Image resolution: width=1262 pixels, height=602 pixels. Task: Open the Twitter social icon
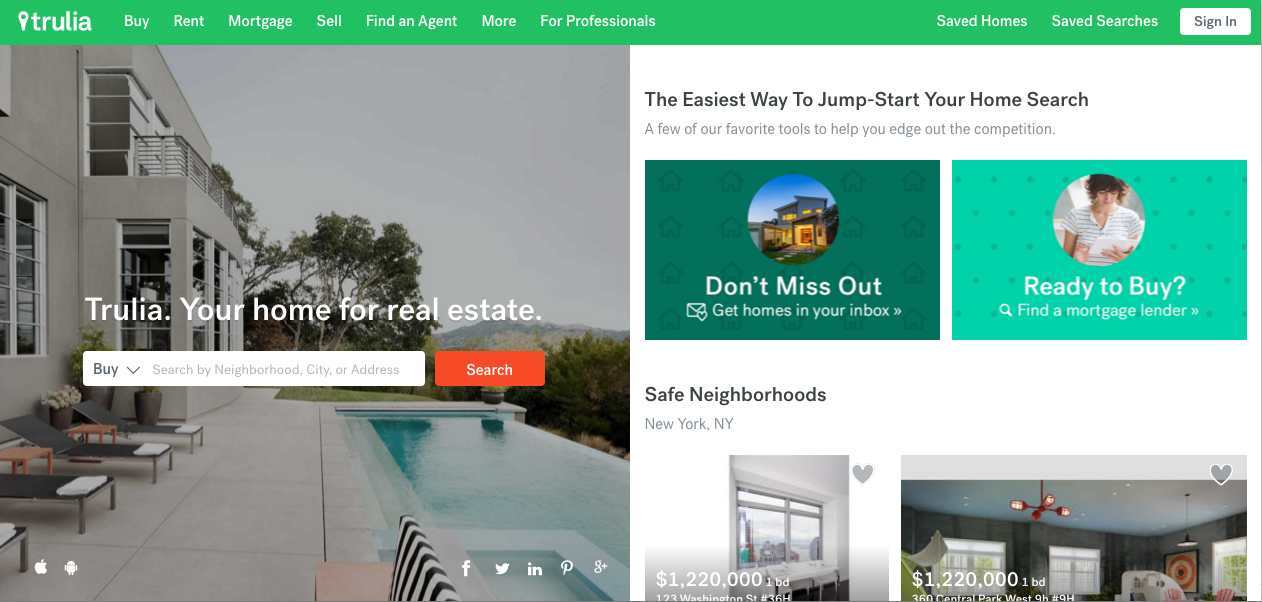pyautogui.click(x=502, y=569)
